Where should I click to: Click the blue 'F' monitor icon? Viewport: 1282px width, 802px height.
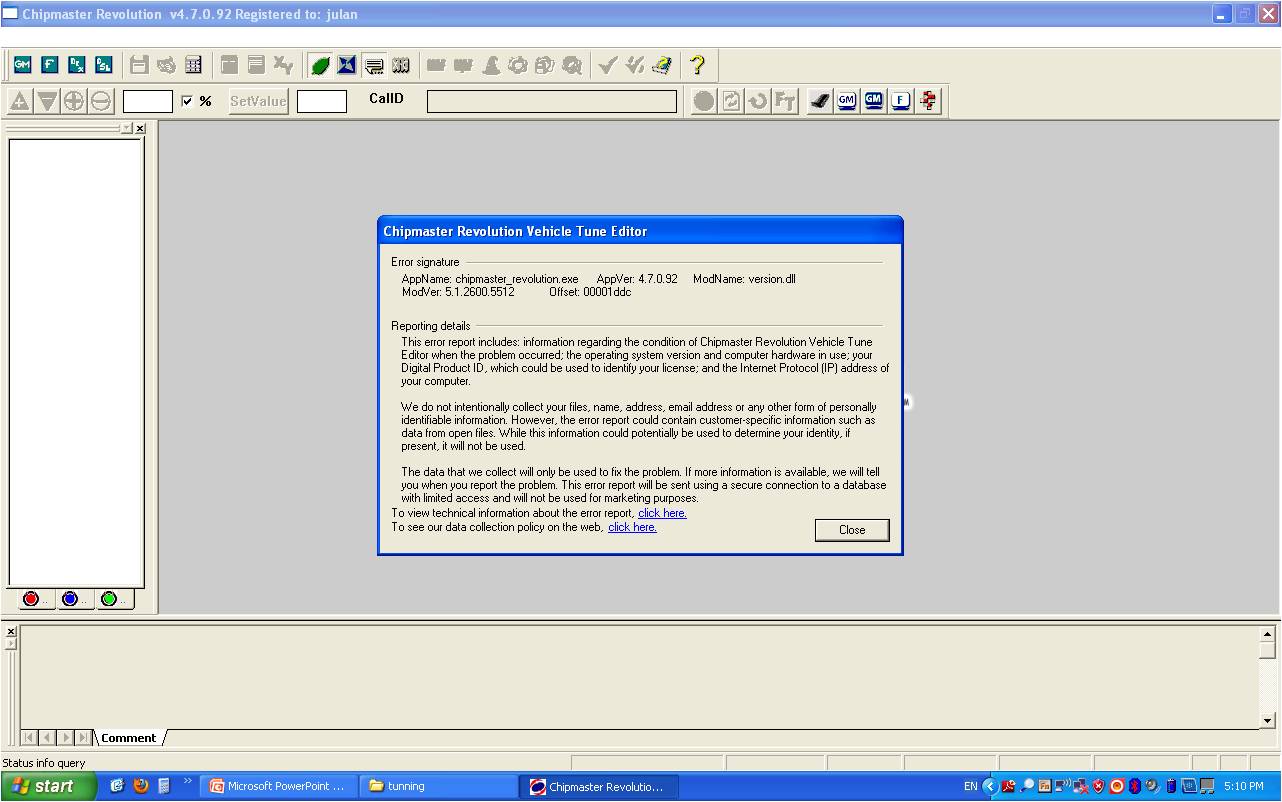(x=901, y=100)
